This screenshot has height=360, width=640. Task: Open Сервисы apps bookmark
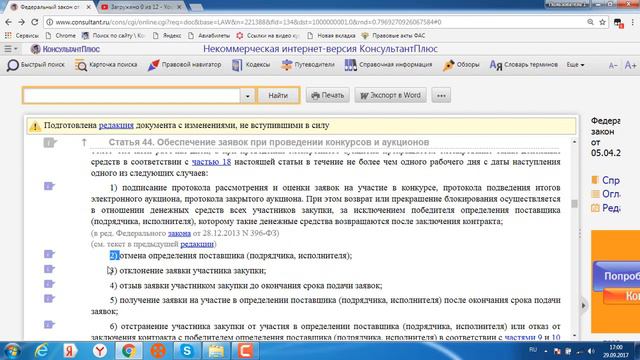tap(22, 36)
